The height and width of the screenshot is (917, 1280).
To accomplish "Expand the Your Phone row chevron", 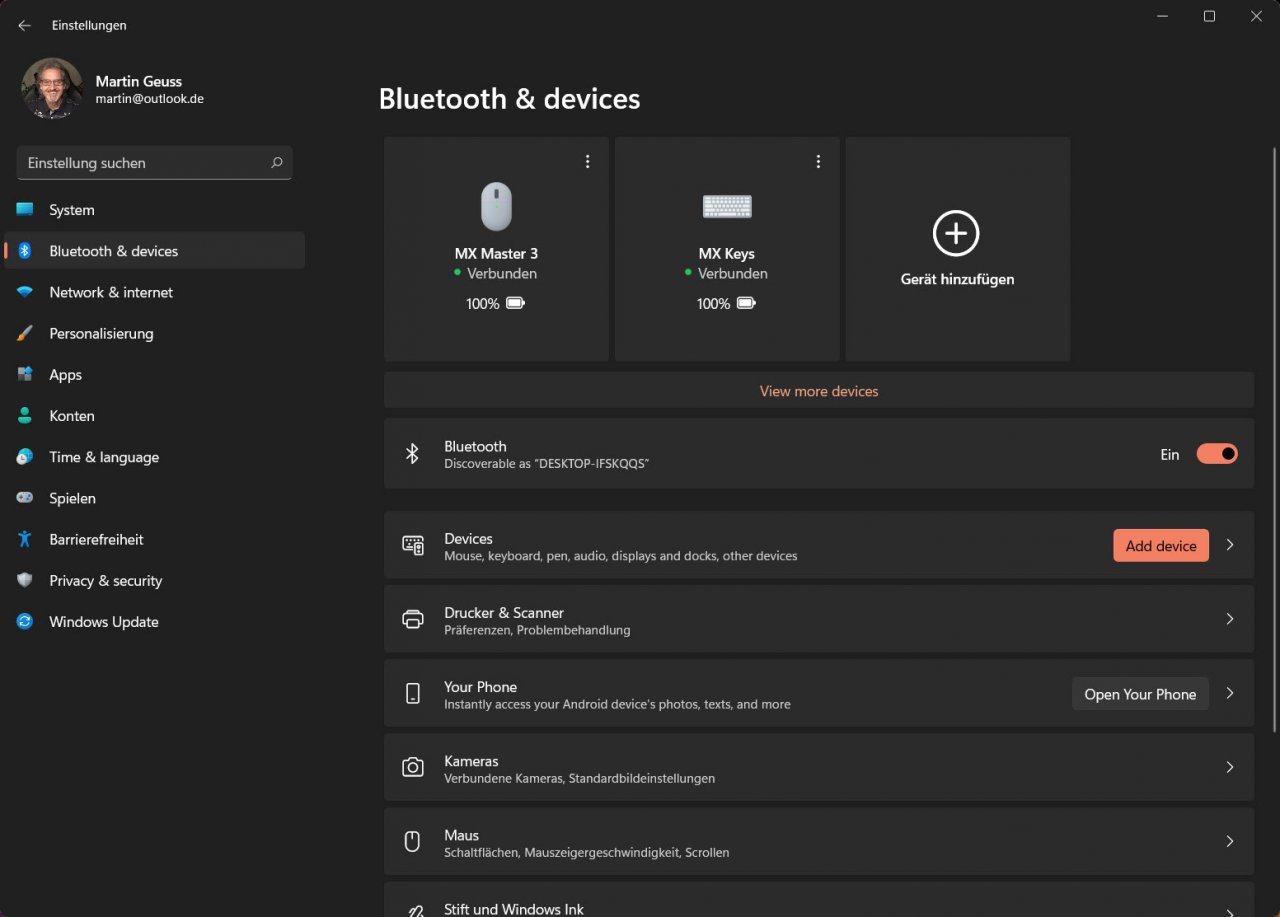I will [1230, 693].
